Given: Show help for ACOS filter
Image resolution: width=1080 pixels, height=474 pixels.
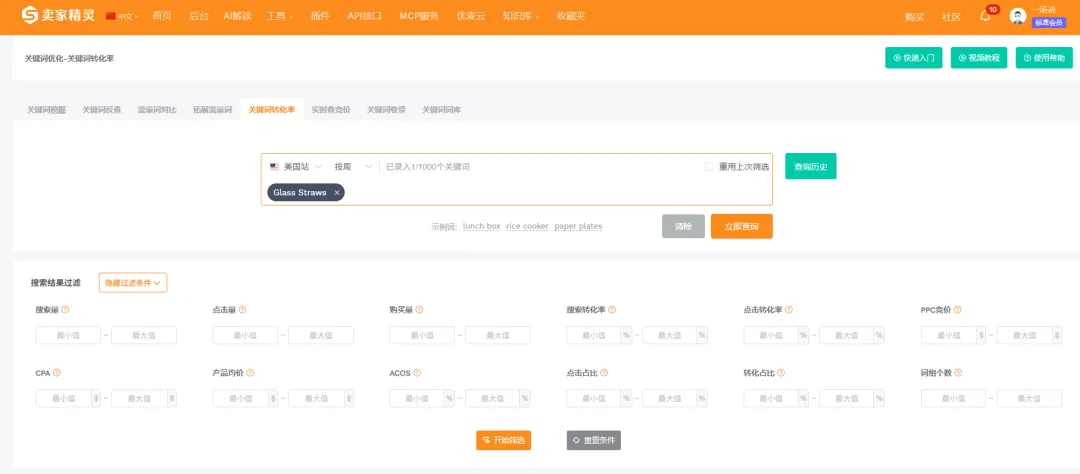Looking at the screenshot, I should click(417, 373).
